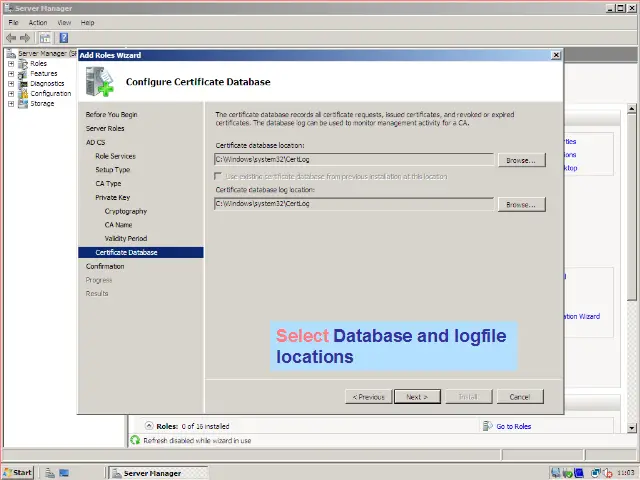Go to Cryptography wizard step
Screen dimensions: 640x480
[126, 211]
